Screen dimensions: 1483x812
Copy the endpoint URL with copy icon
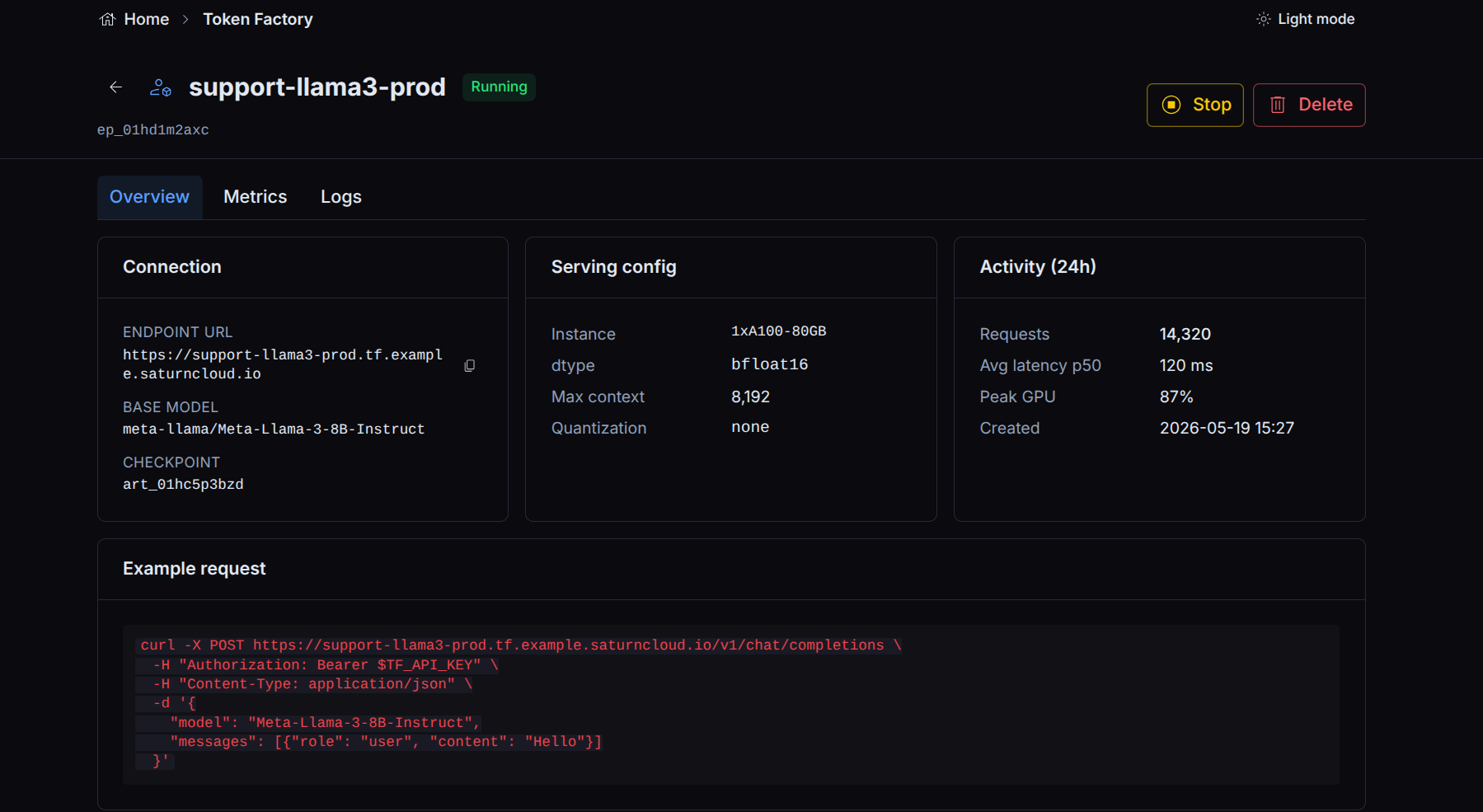point(469,365)
